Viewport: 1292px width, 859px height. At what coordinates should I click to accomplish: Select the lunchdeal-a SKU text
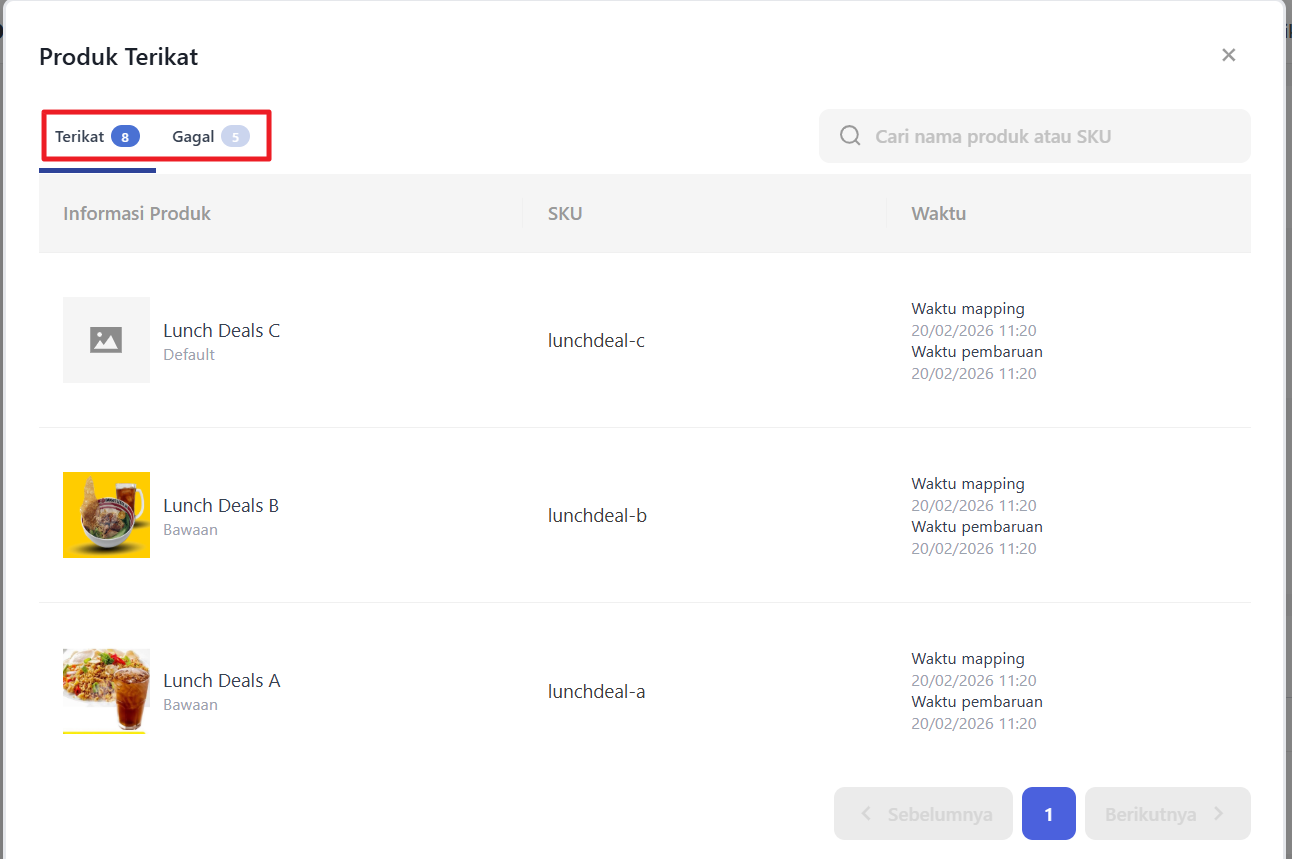pyautogui.click(x=596, y=691)
